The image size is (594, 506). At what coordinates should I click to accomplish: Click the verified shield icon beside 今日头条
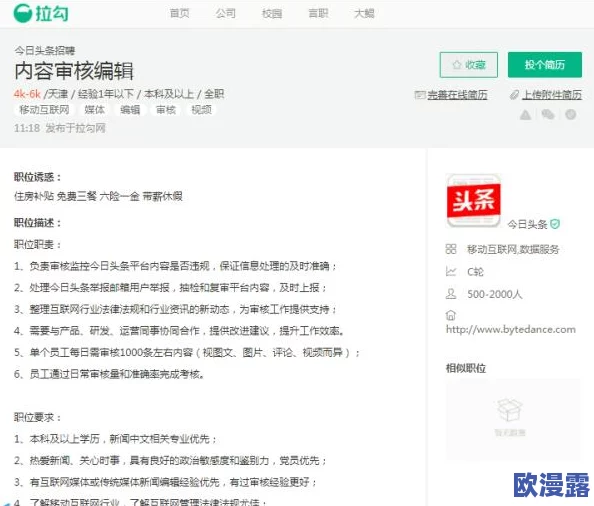click(x=555, y=224)
